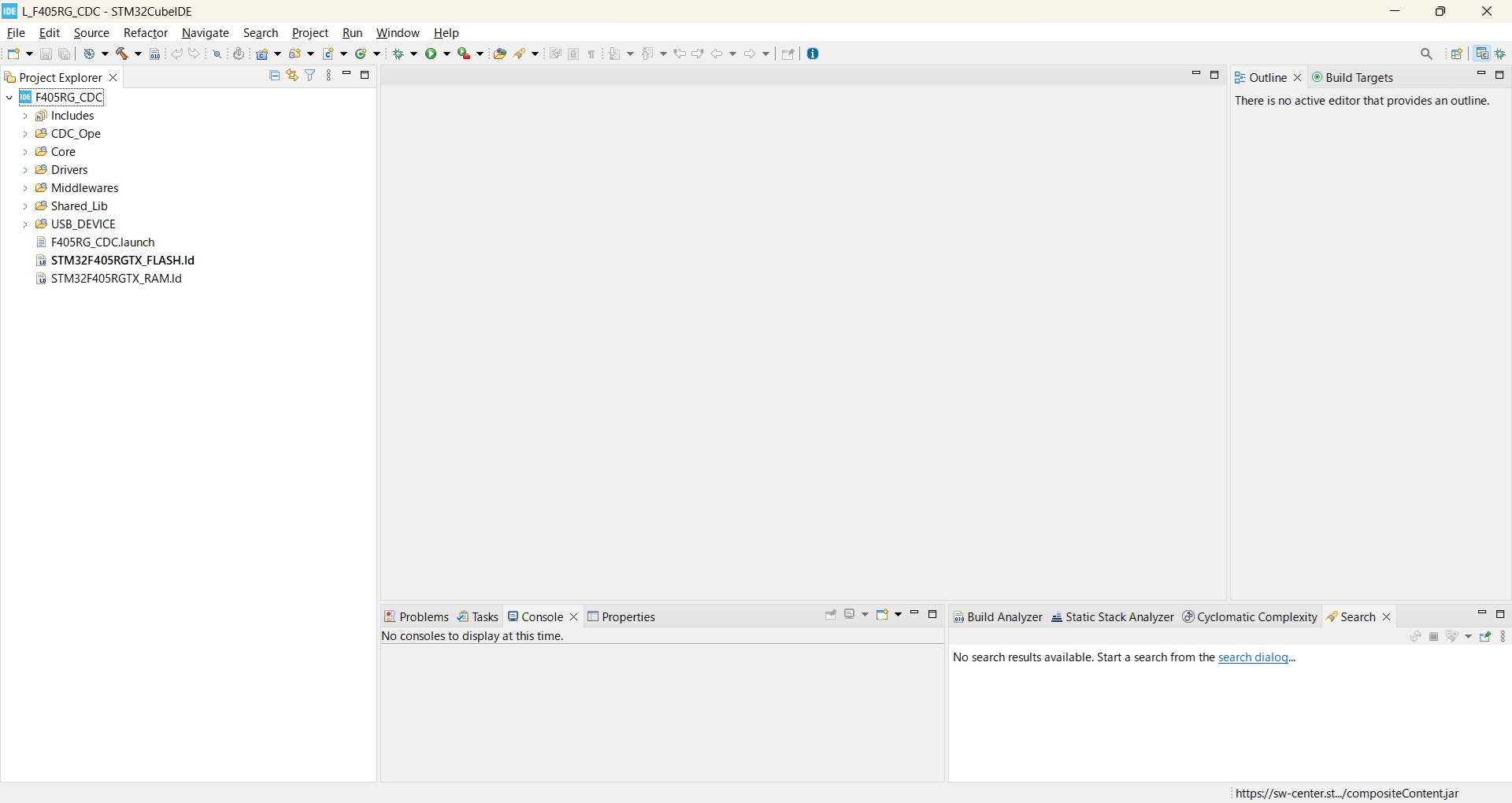The image size is (1512, 803).
Task: Select STM32F405RGTX_RAM.ld file
Action: pos(117,279)
